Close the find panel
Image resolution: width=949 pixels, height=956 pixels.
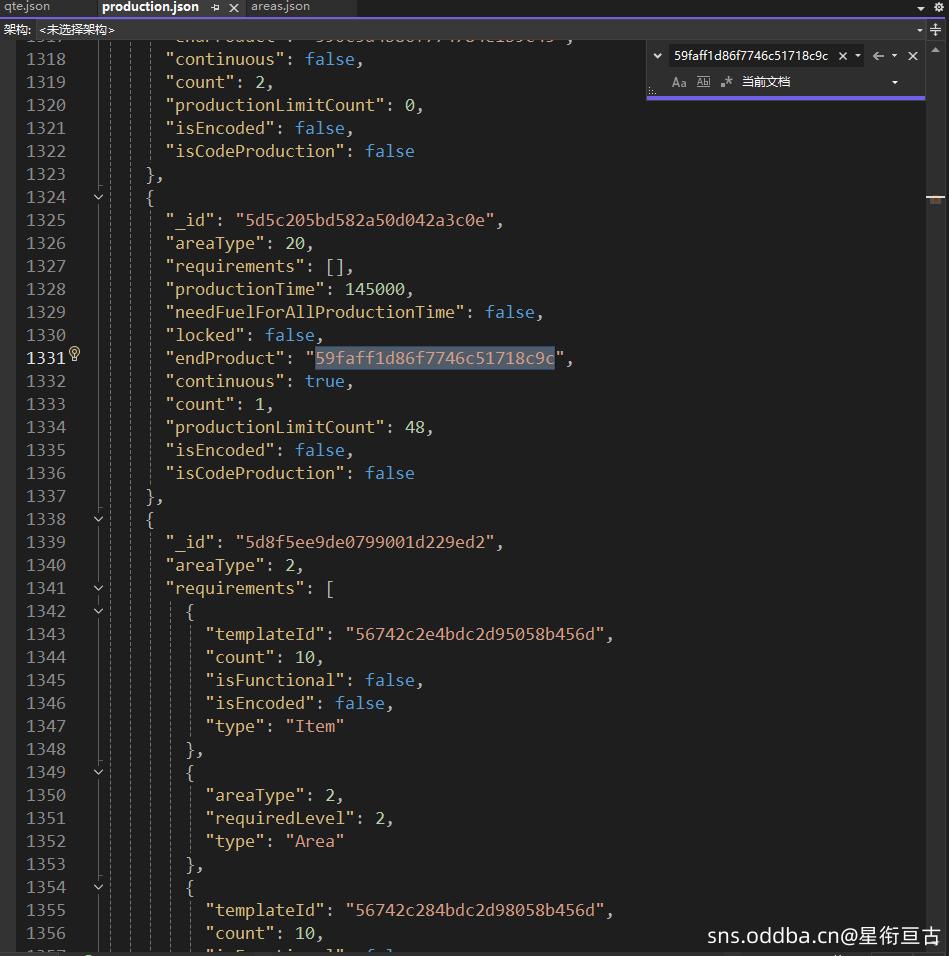pos(913,56)
